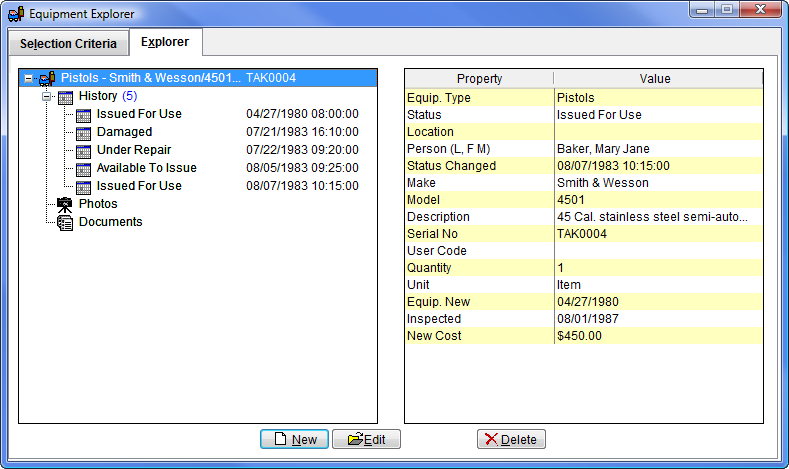Click the value Baker, Mary Jane
The image size is (789, 469).
pos(603,149)
